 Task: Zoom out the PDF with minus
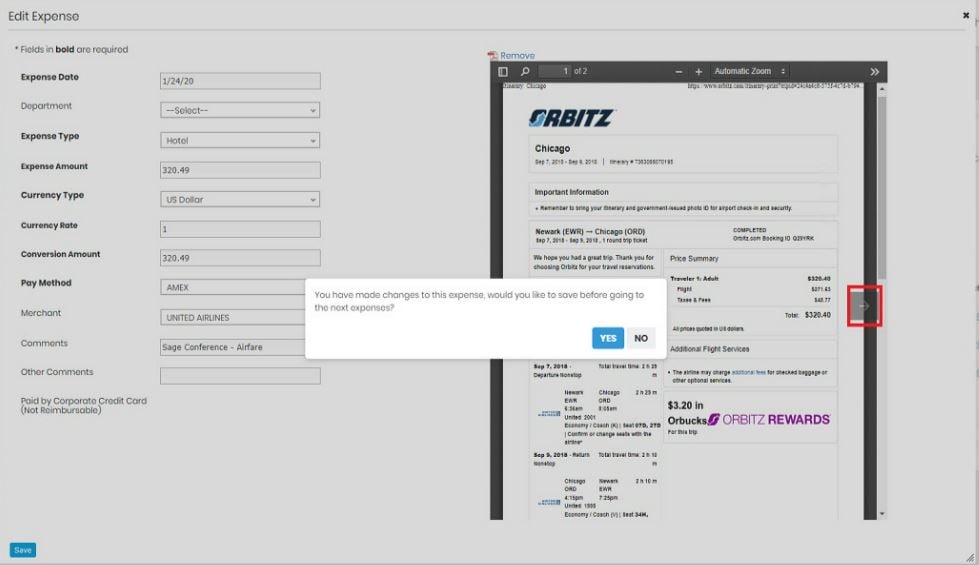679,72
